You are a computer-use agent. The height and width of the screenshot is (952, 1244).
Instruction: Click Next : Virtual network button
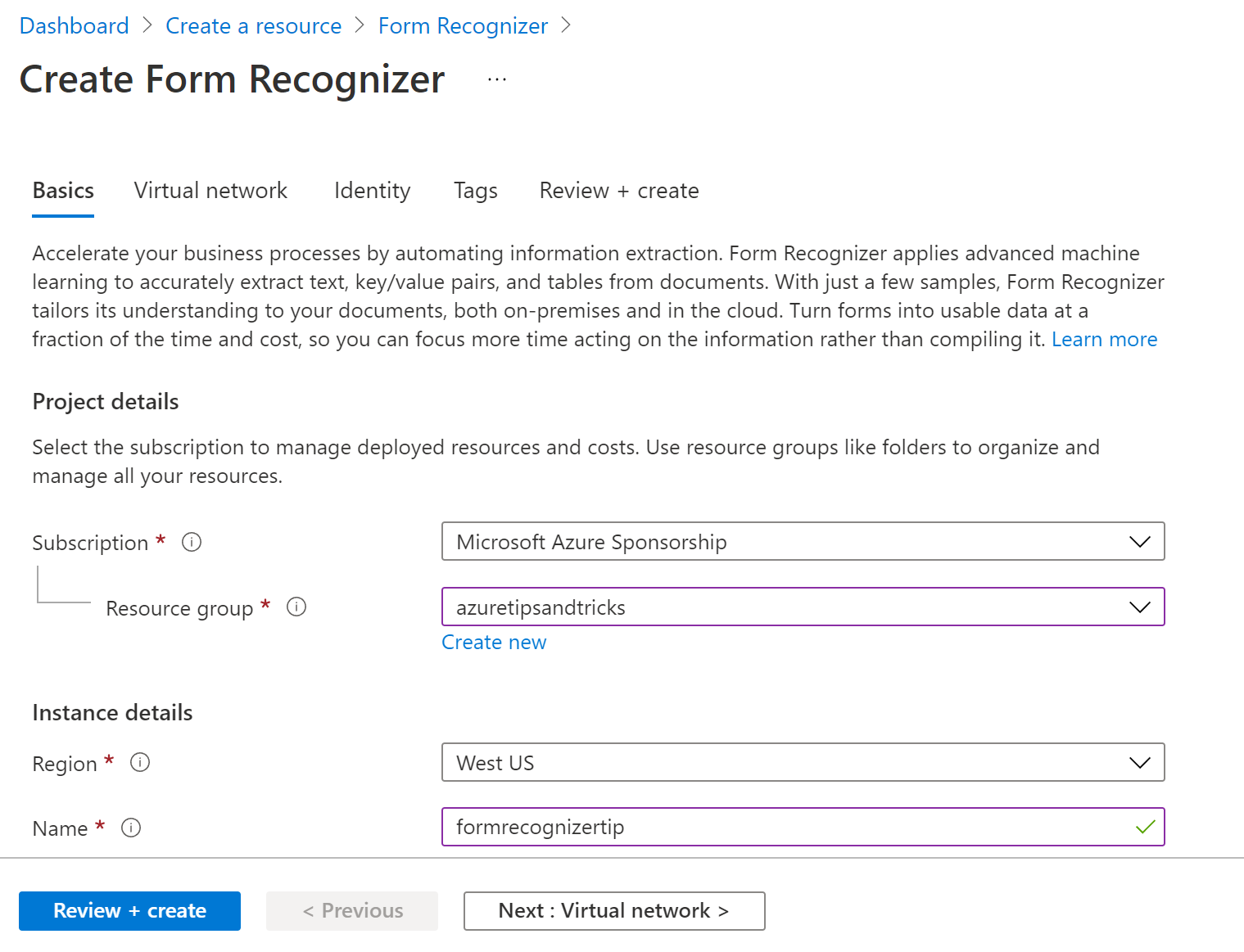coord(614,911)
